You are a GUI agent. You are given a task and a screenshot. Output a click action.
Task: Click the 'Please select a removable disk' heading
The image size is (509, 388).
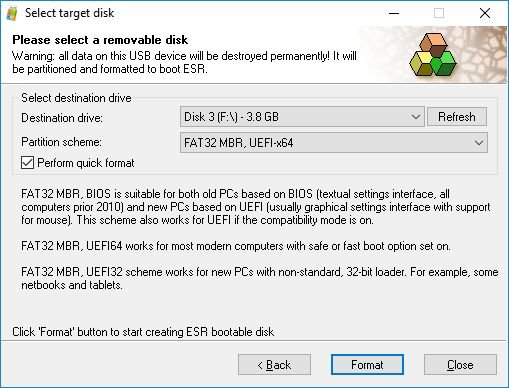click(100, 40)
